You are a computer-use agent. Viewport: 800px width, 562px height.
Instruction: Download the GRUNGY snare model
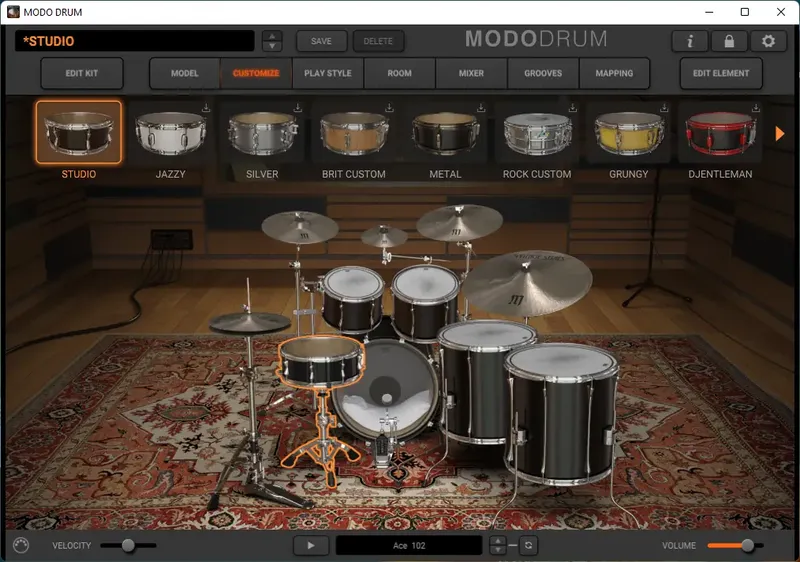pos(664,108)
